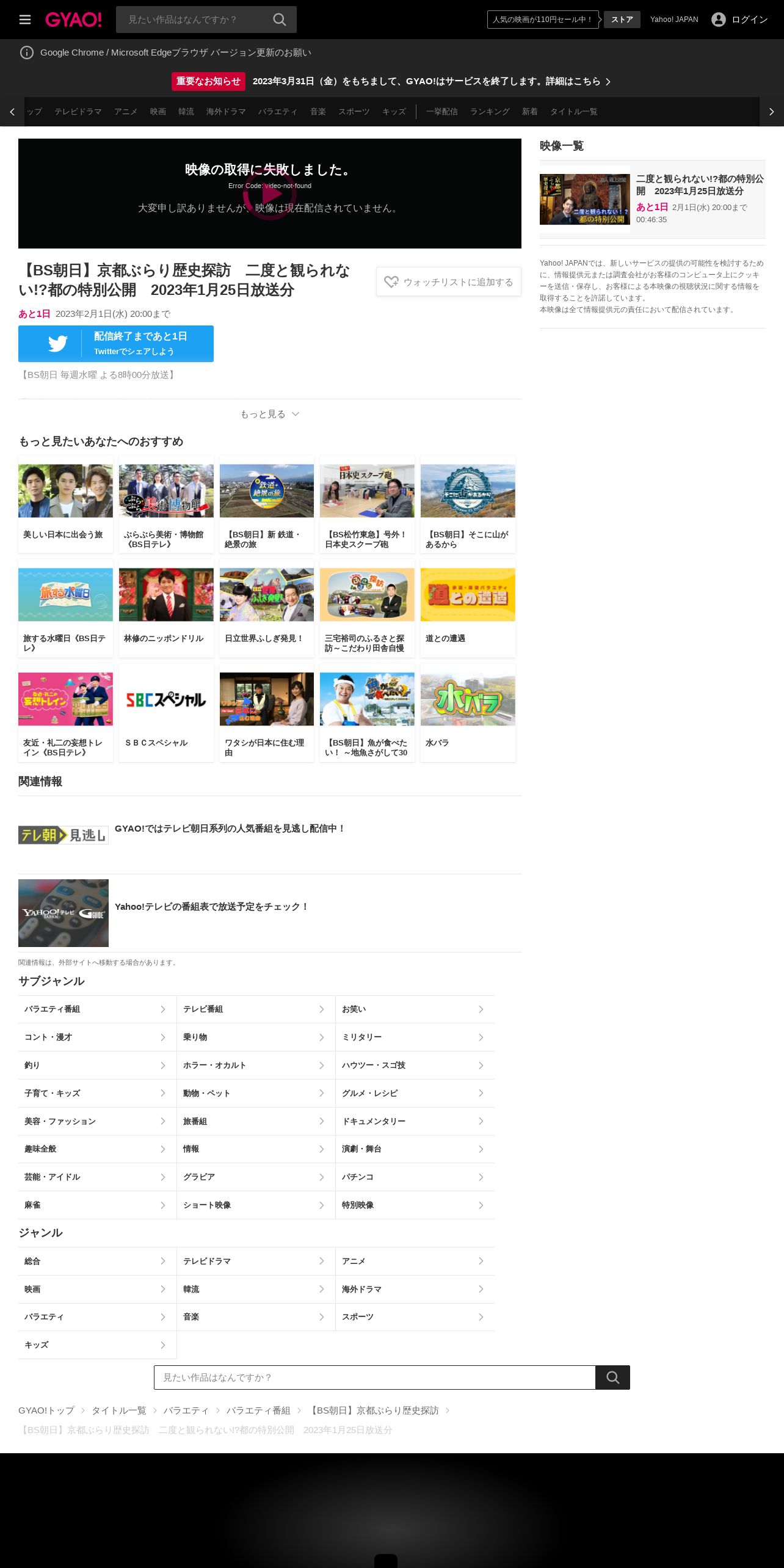Open 日立世界ふしぎ発見！ thumbnail
Viewport: 784px width, 1568px height.
(267, 595)
